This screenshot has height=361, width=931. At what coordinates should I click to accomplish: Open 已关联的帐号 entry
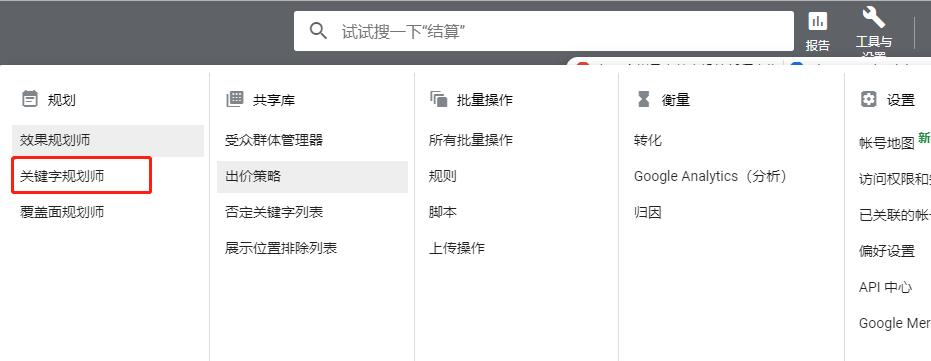click(895, 215)
